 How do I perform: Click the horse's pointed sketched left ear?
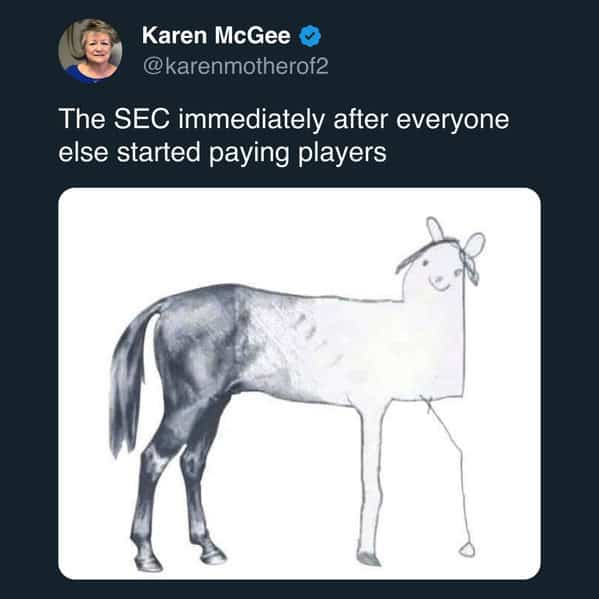tap(436, 228)
